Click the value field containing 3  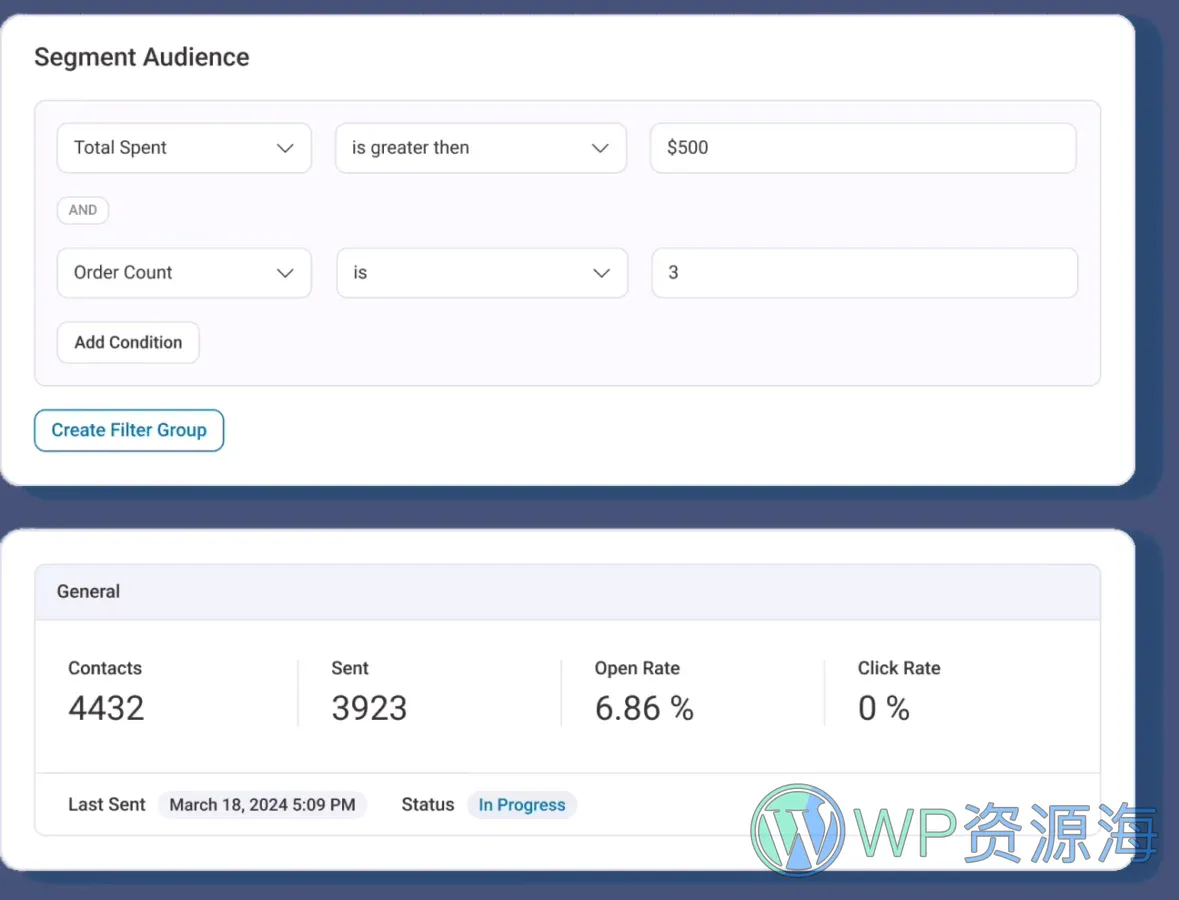pyautogui.click(x=863, y=272)
